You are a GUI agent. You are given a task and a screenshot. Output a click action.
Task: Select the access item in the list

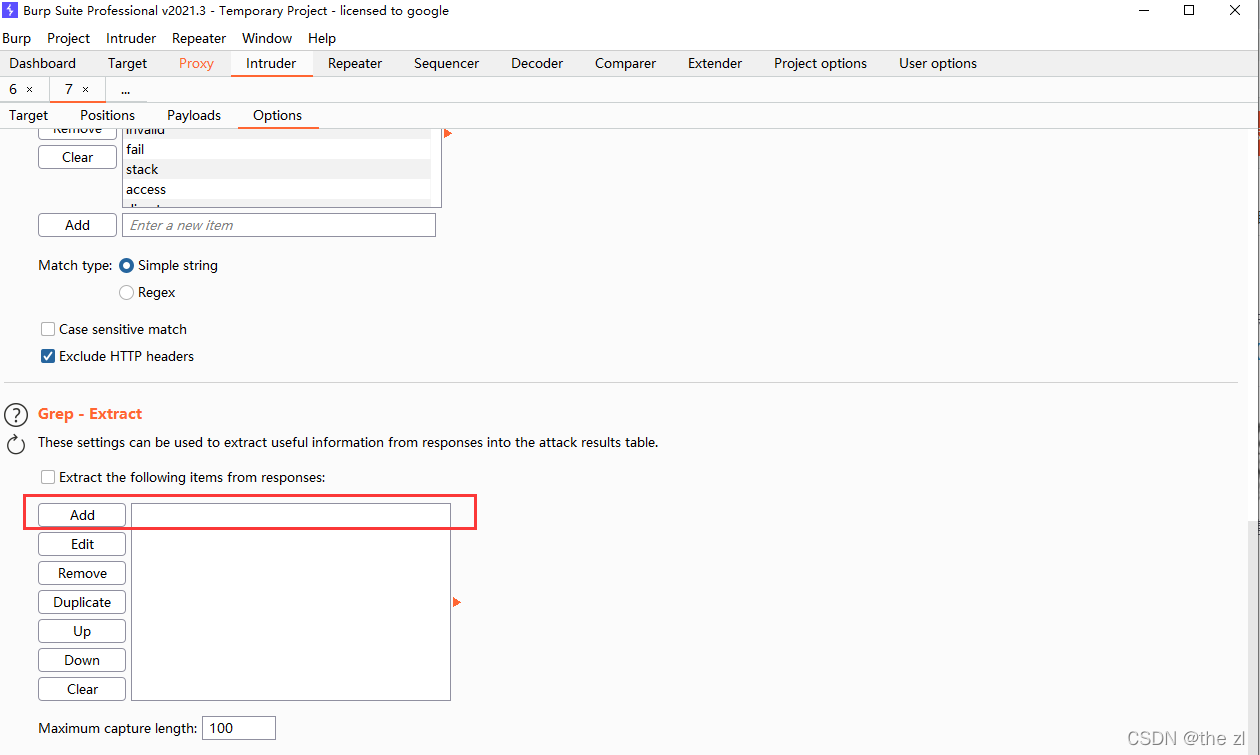(x=277, y=190)
